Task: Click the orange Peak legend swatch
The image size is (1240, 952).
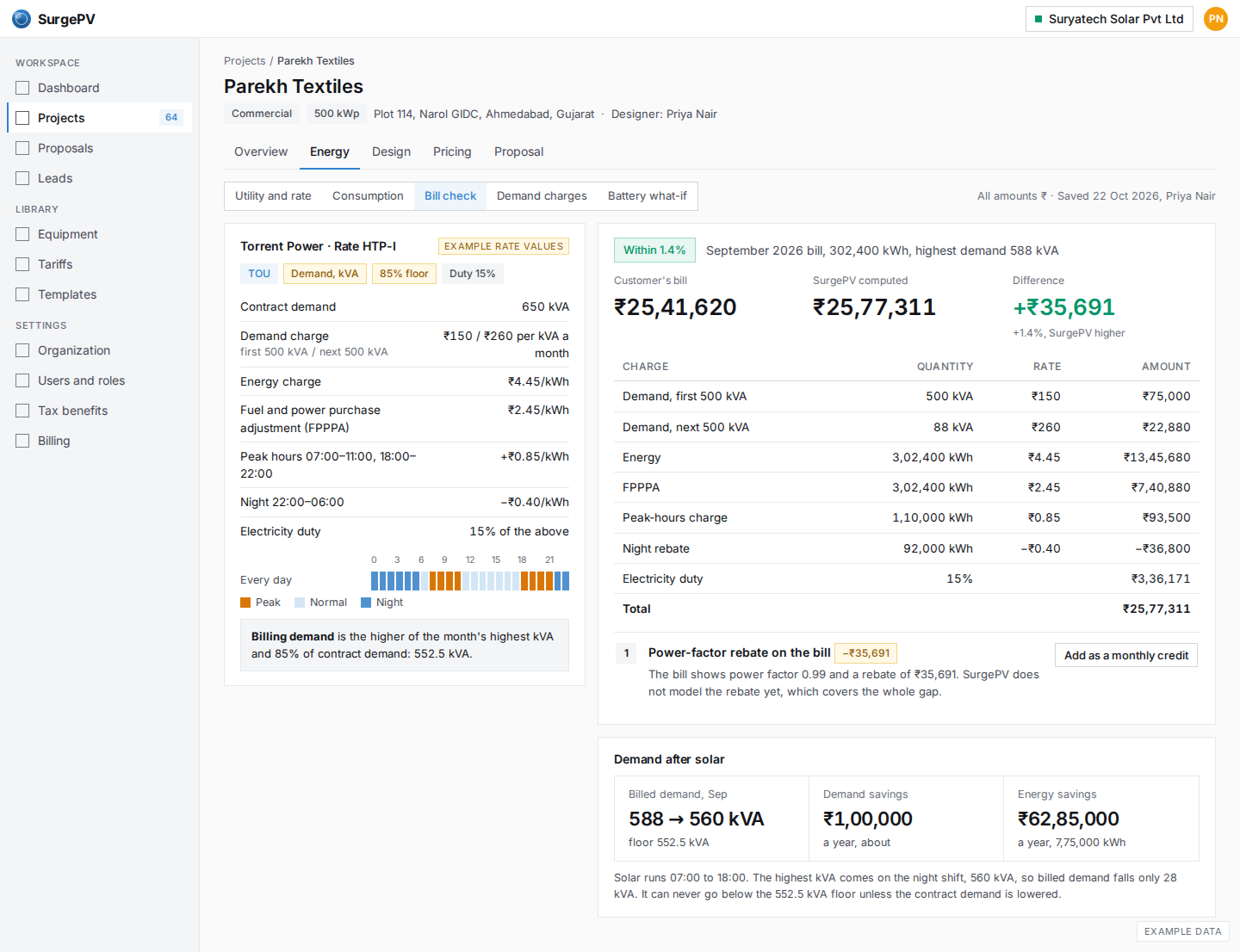Action: (x=245, y=603)
